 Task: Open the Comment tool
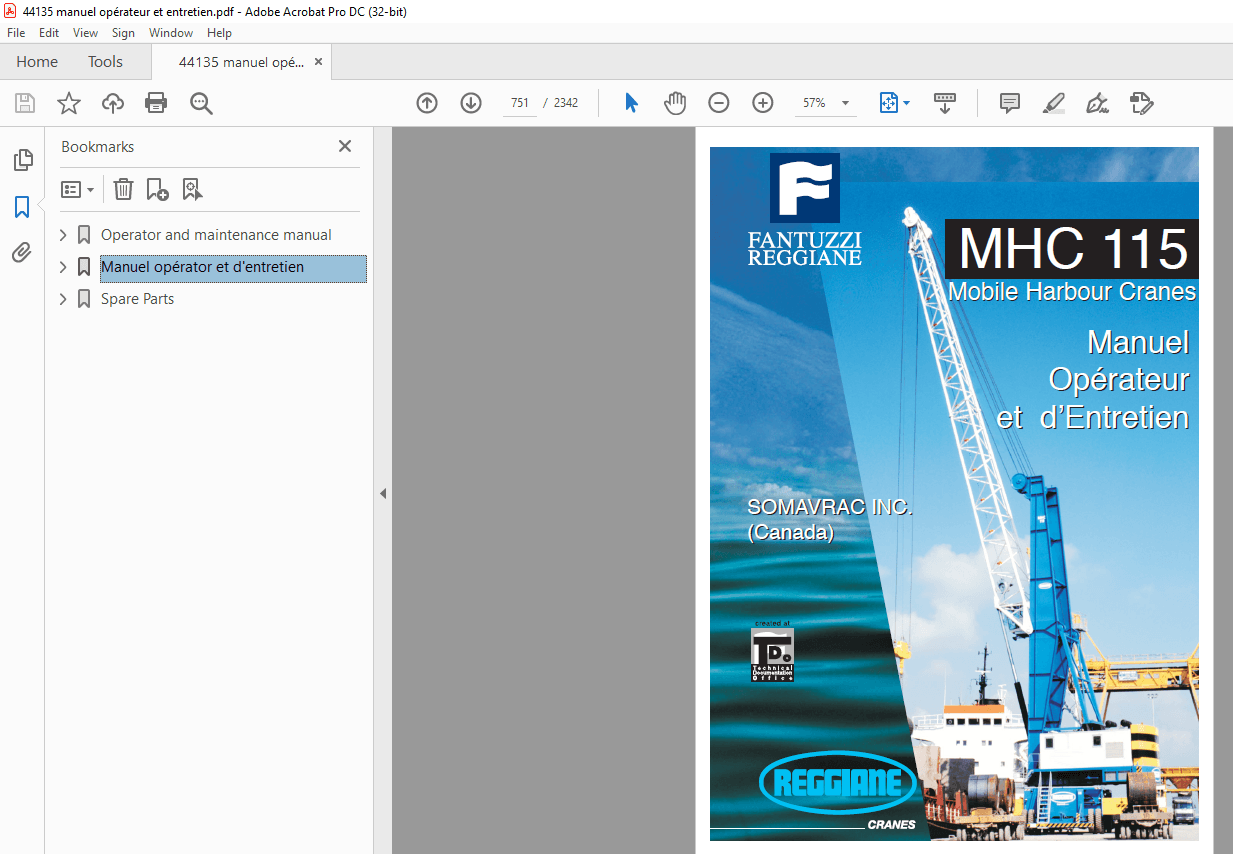1009,102
